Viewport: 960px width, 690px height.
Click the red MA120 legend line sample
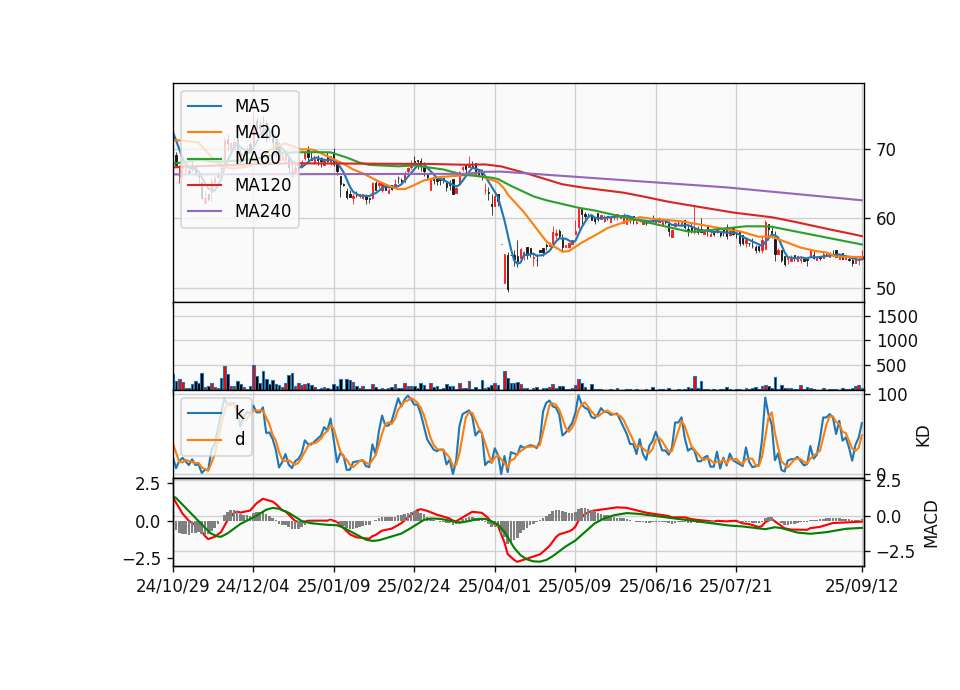(x=204, y=185)
